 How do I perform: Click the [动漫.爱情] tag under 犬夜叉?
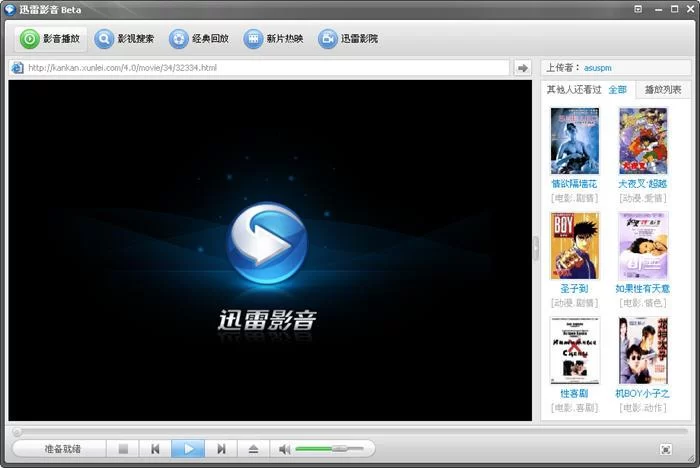(x=642, y=198)
